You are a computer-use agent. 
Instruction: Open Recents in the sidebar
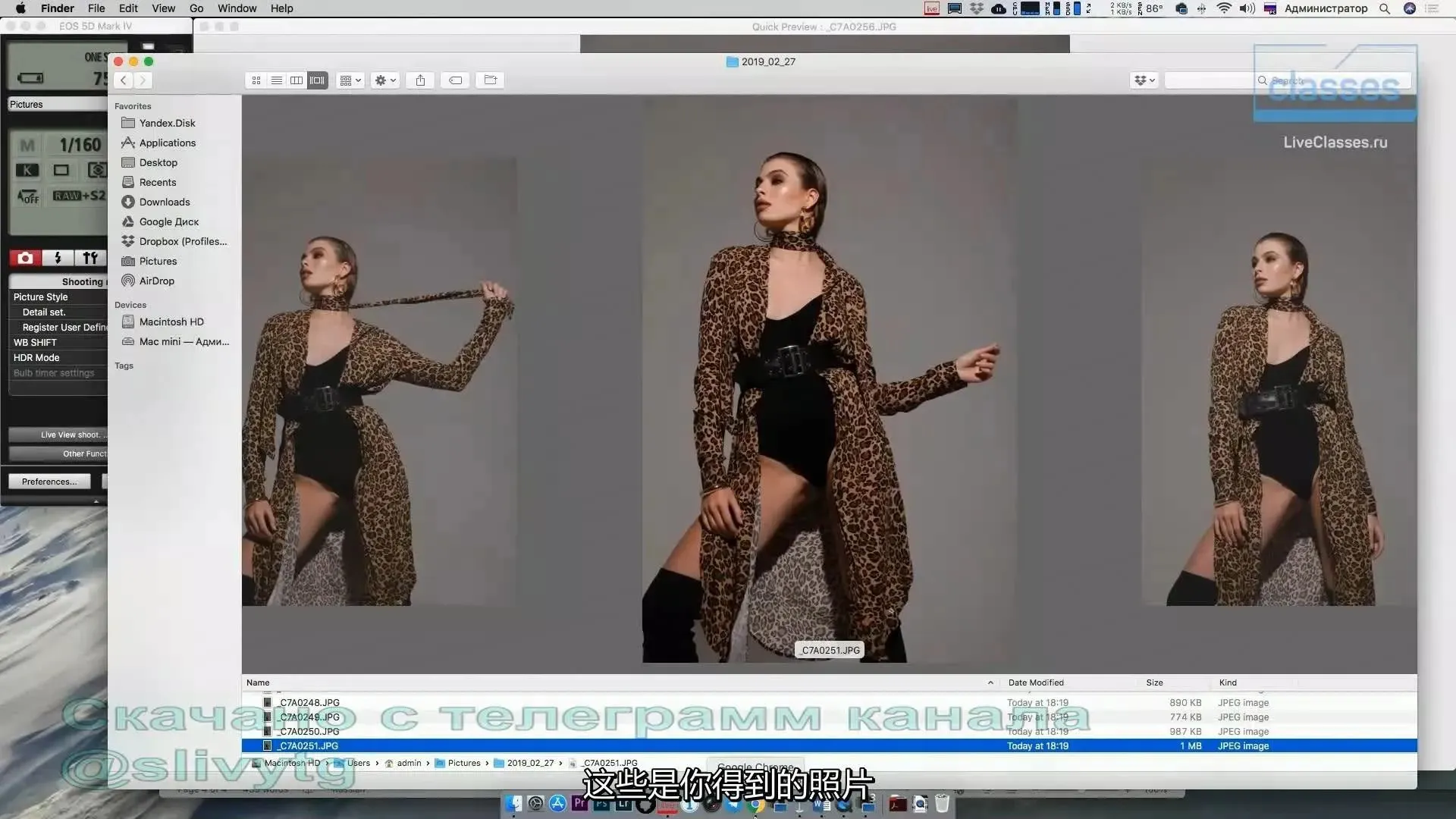[x=157, y=182]
